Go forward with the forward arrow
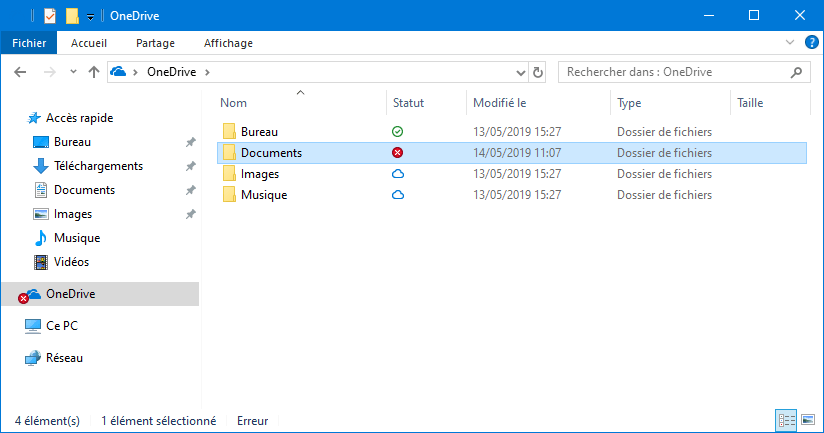 [49, 72]
